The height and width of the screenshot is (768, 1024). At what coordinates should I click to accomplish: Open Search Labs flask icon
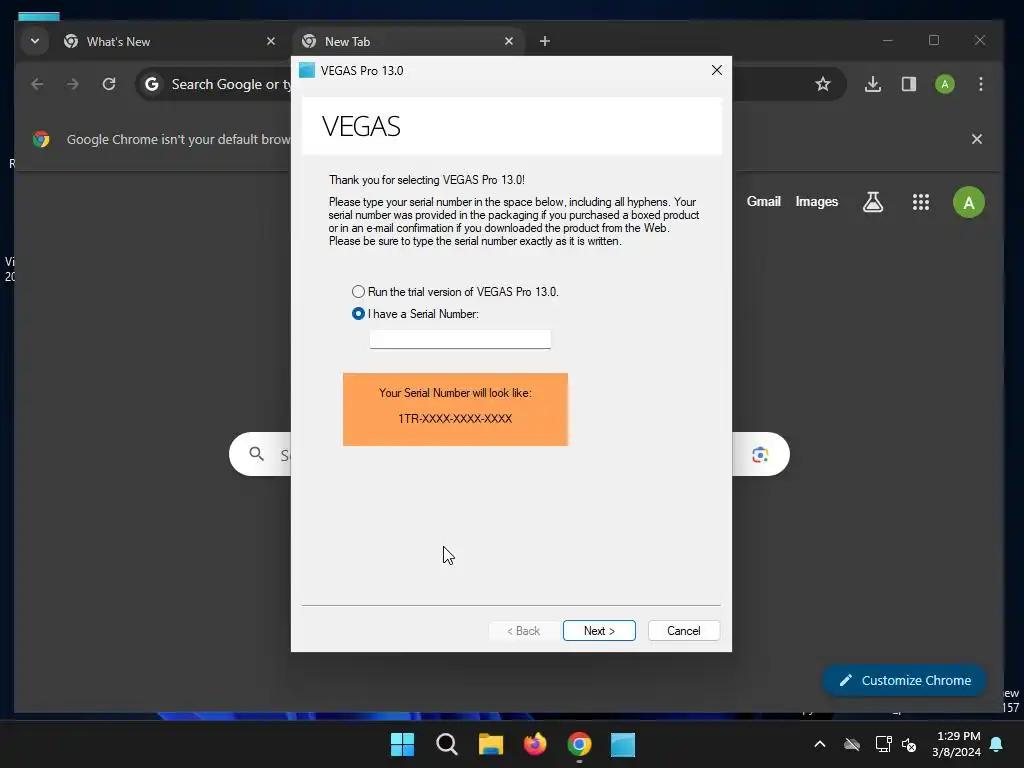(x=872, y=202)
